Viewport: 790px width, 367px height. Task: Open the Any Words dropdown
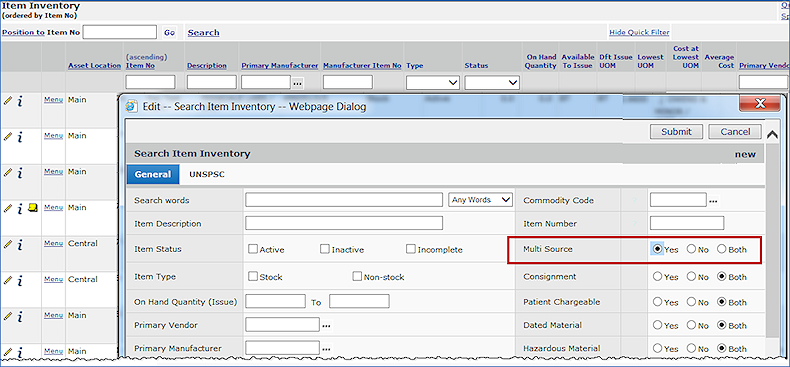pos(480,200)
